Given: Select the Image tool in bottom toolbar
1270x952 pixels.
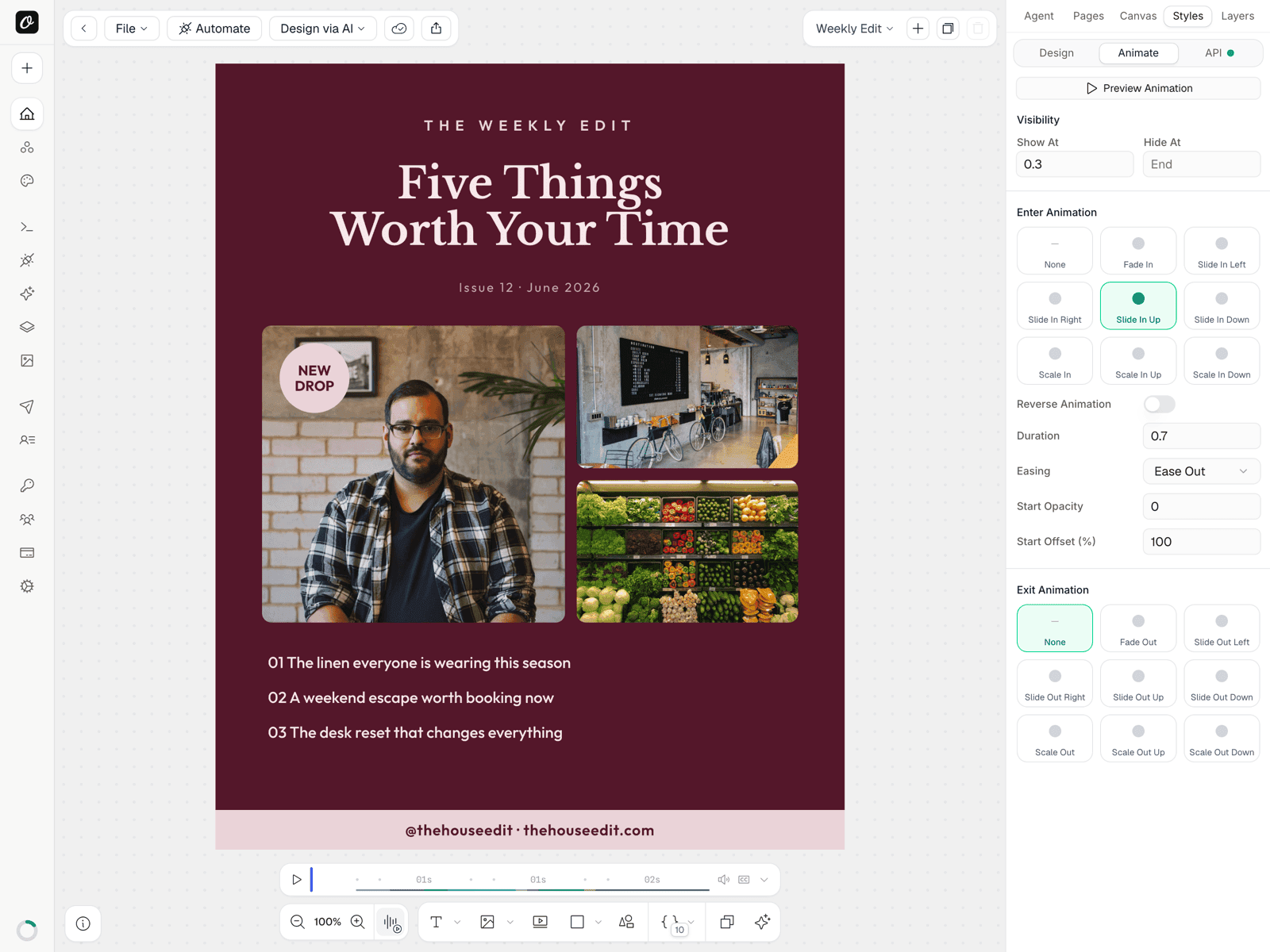Looking at the screenshot, I should (x=487, y=922).
